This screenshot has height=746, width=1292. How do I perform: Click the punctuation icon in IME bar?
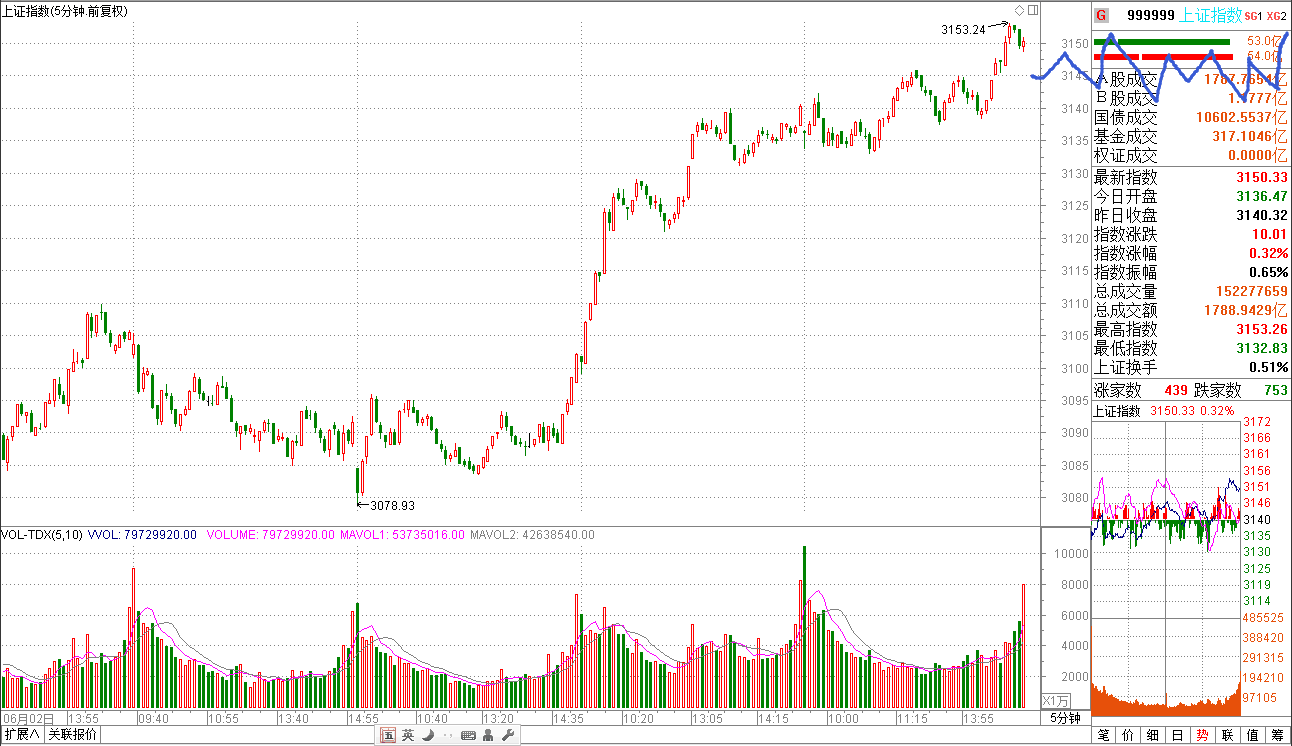(x=446, y=736)
